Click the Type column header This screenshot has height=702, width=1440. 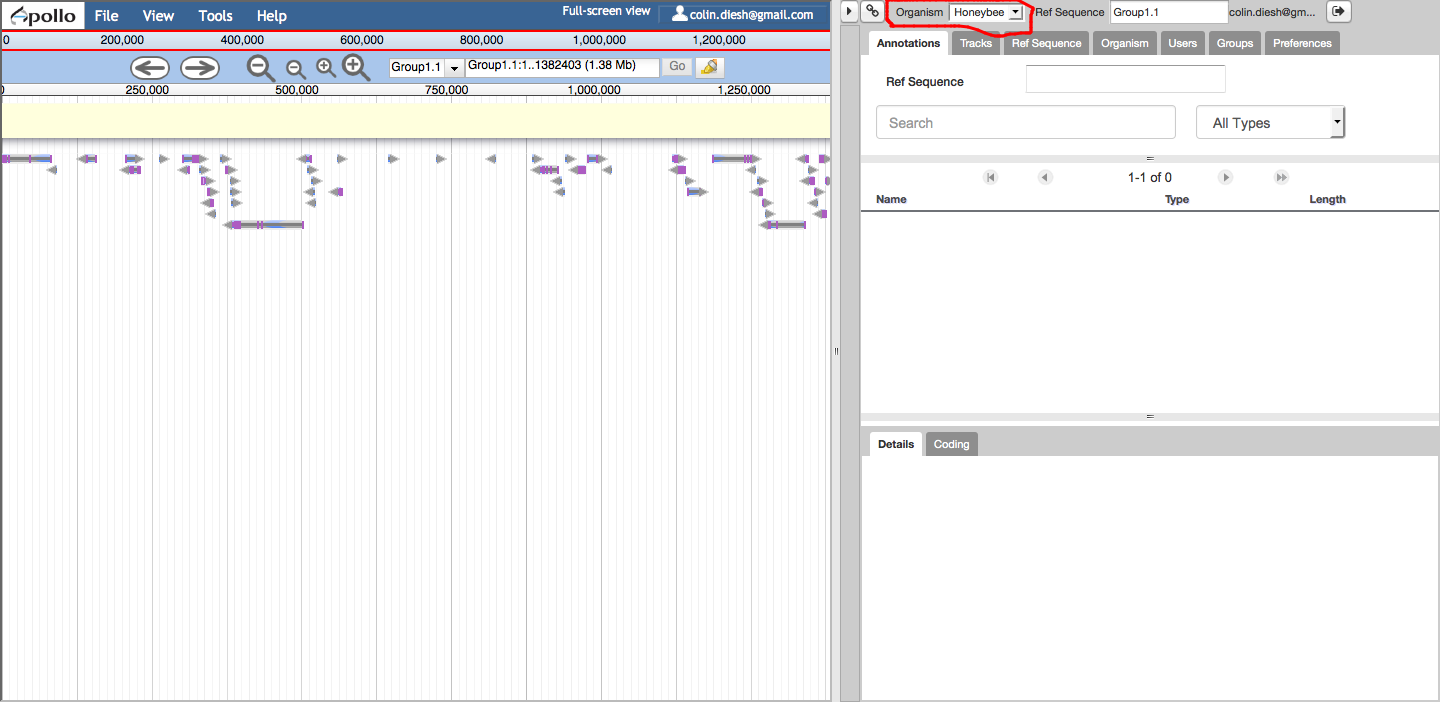[1177, 199]
